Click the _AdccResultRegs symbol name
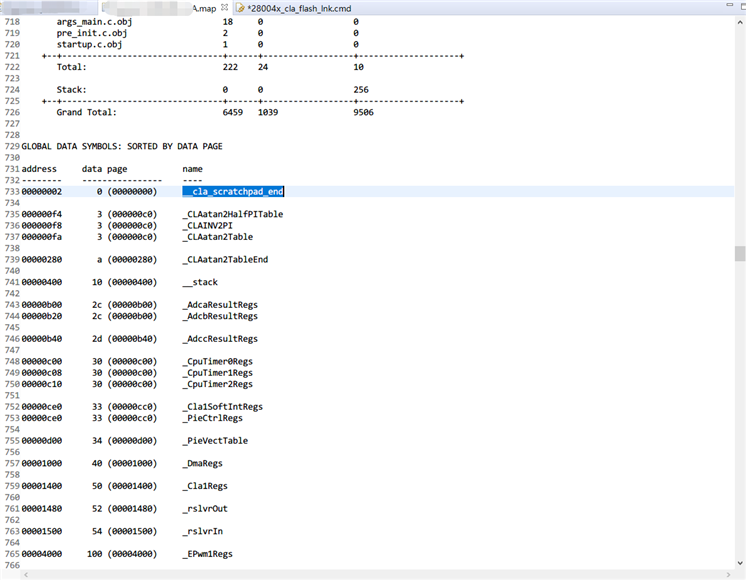 [x=220, y=339]
